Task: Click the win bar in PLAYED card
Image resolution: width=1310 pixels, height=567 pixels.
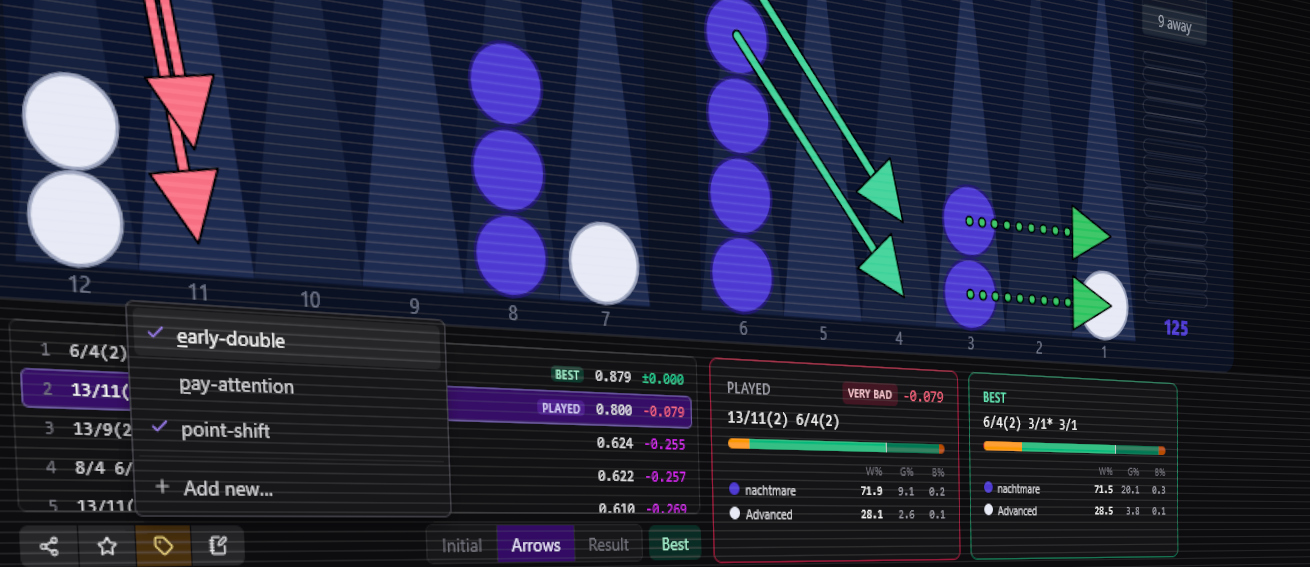Action: tap(836, 446)
